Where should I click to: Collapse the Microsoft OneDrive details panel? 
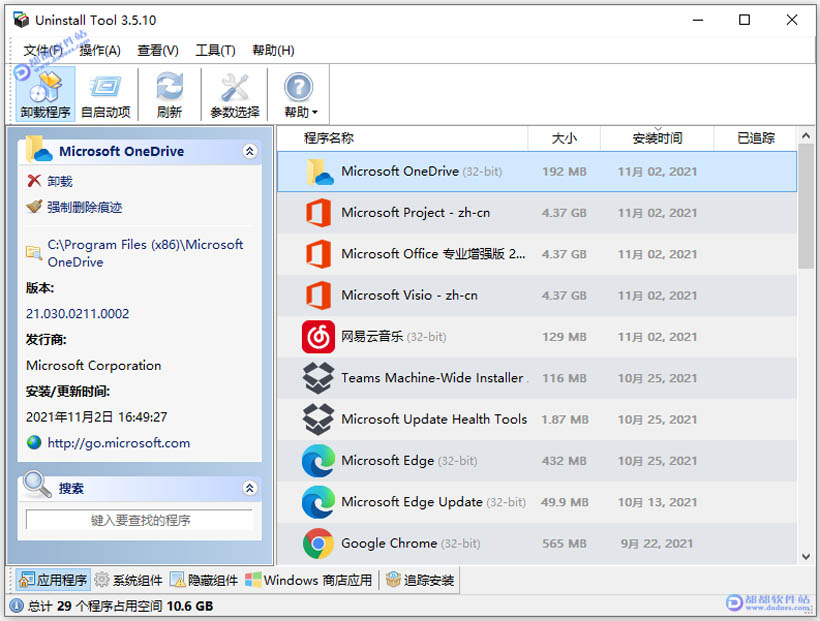click(x=249, y=151)
